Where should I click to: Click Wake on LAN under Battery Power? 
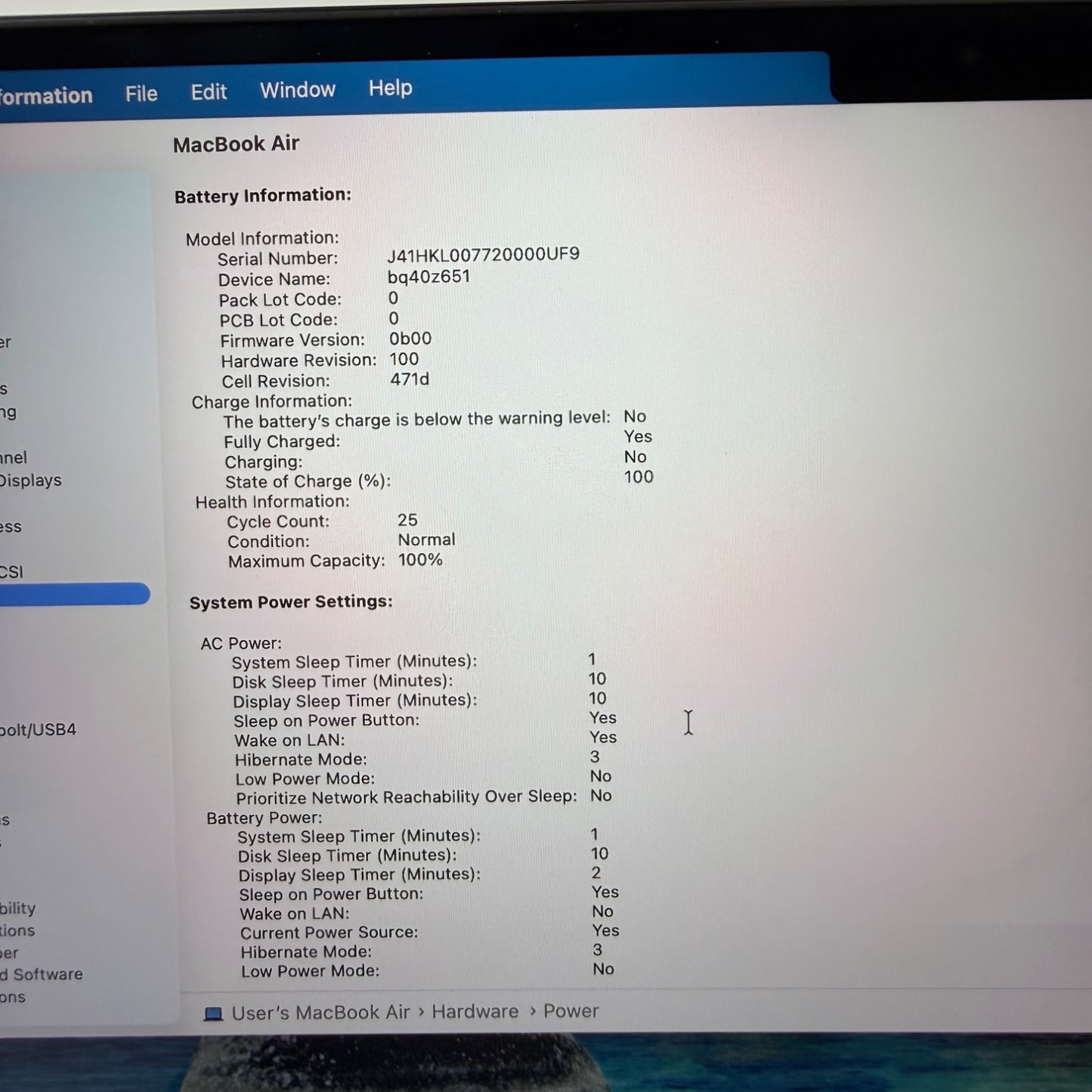[x=295, y=914]
